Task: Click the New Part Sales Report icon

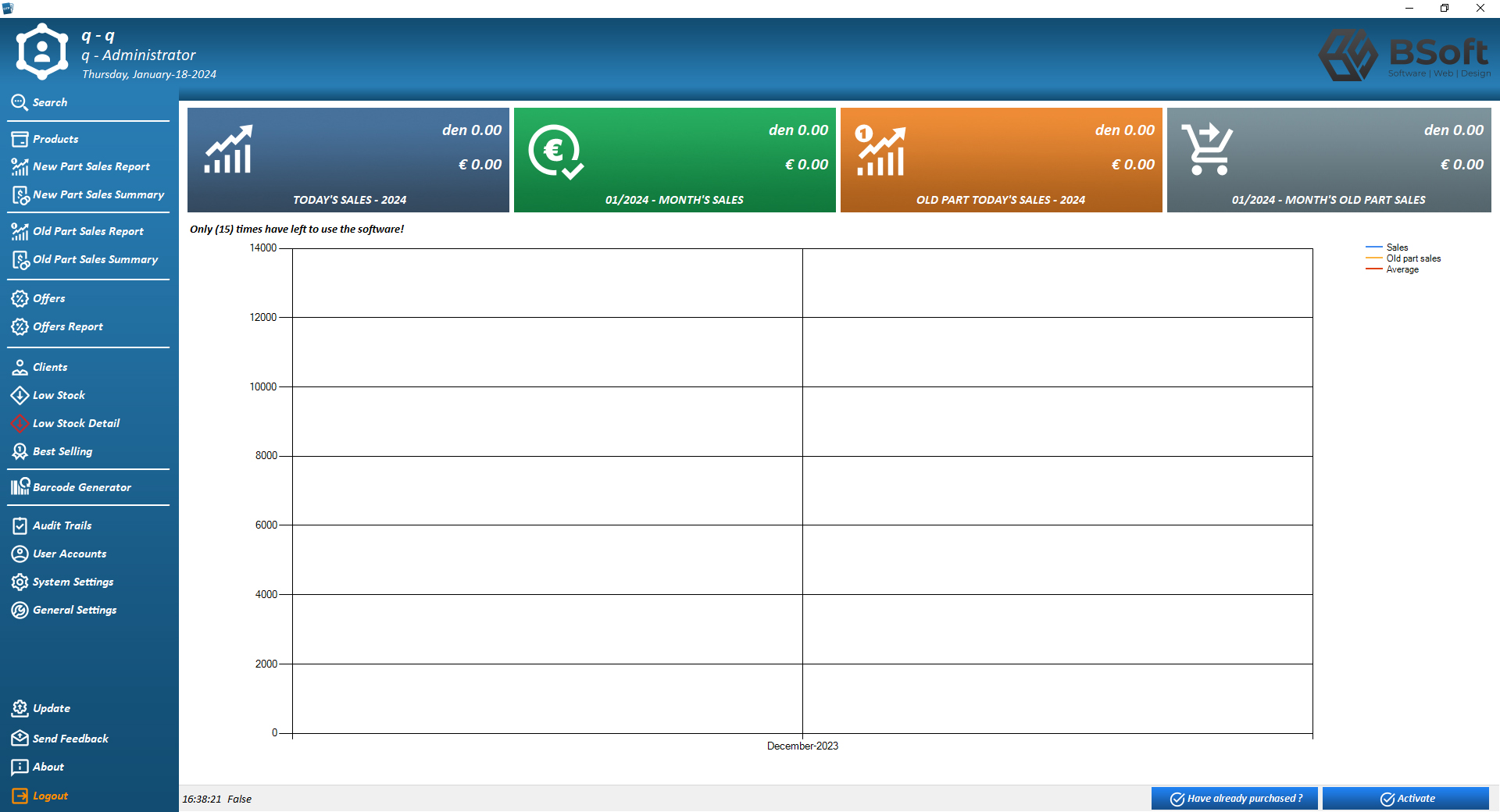Action: (20, 166)
